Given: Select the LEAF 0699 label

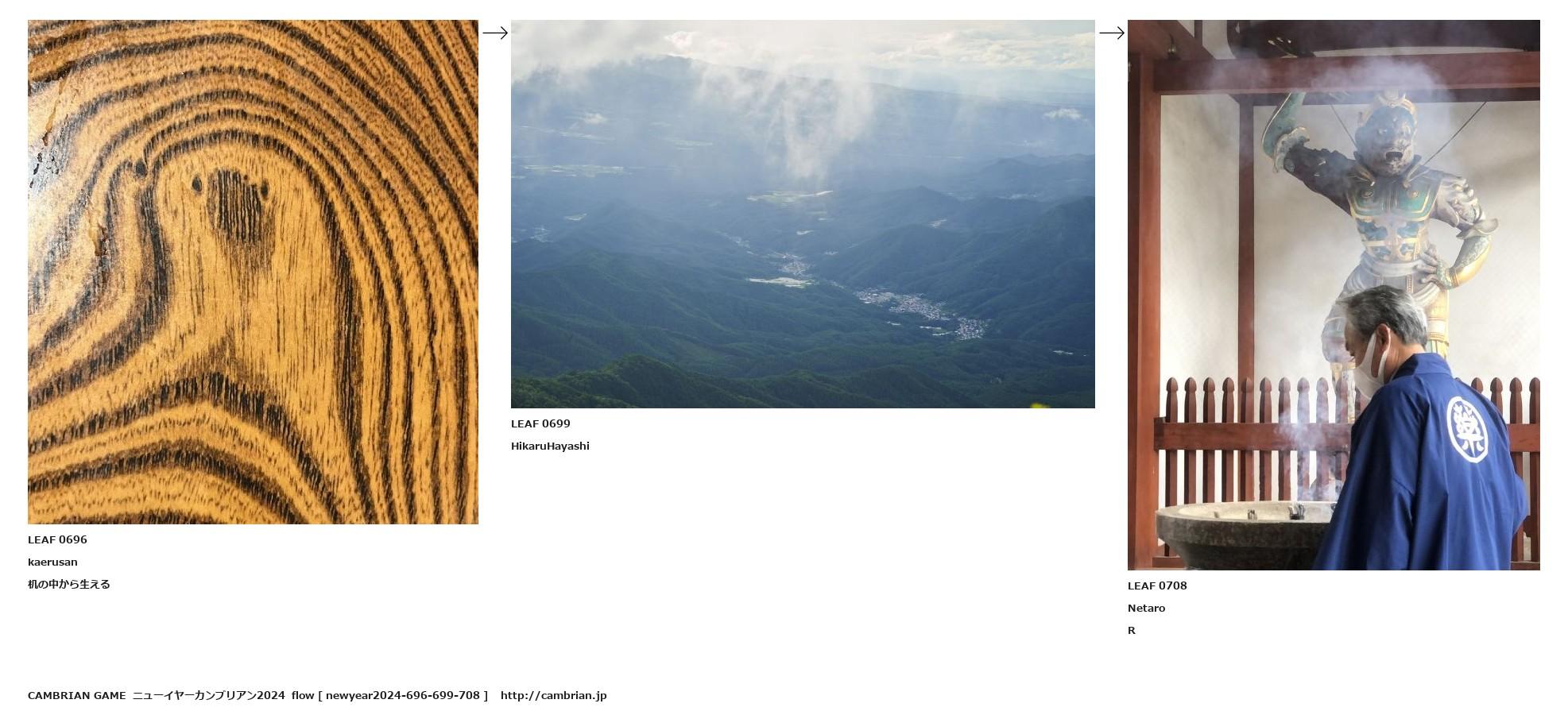Looking at the screenshot, I should click(540, 423).
